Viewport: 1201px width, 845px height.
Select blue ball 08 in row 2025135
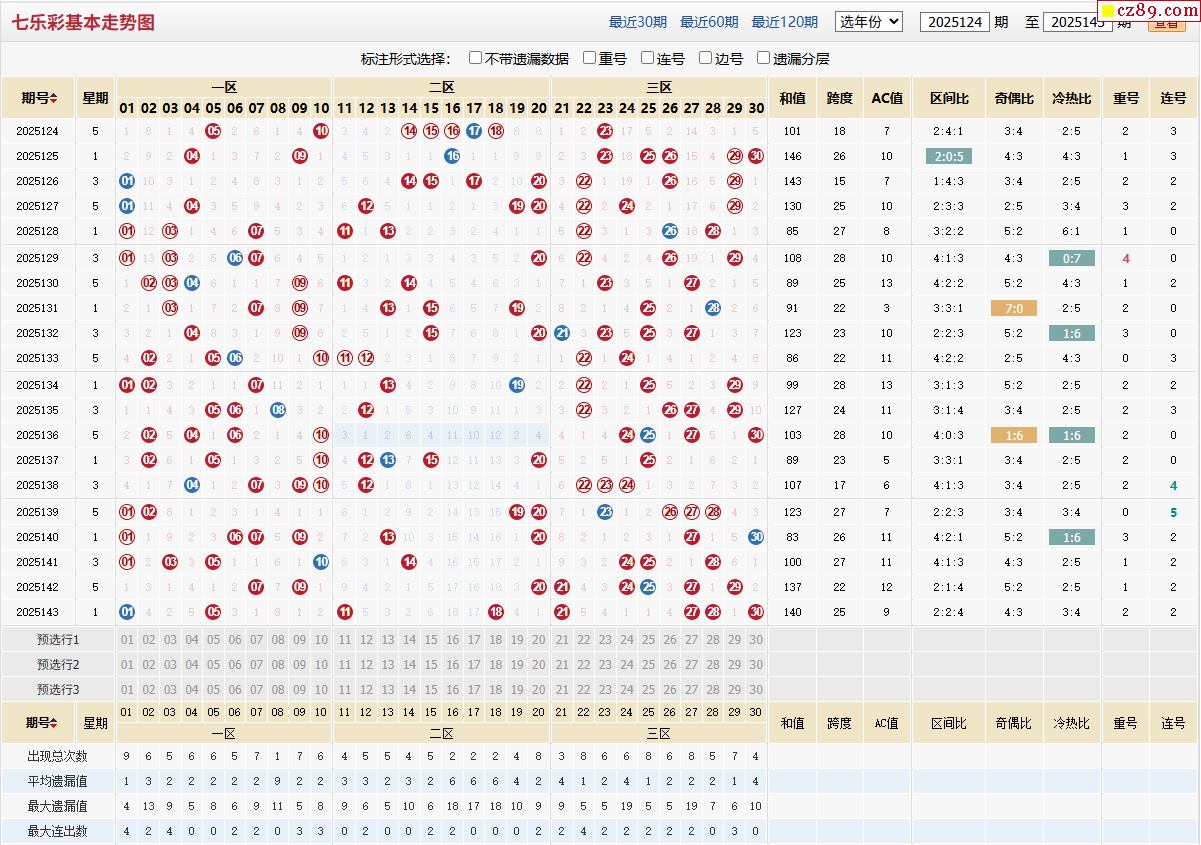pos(278,409)
